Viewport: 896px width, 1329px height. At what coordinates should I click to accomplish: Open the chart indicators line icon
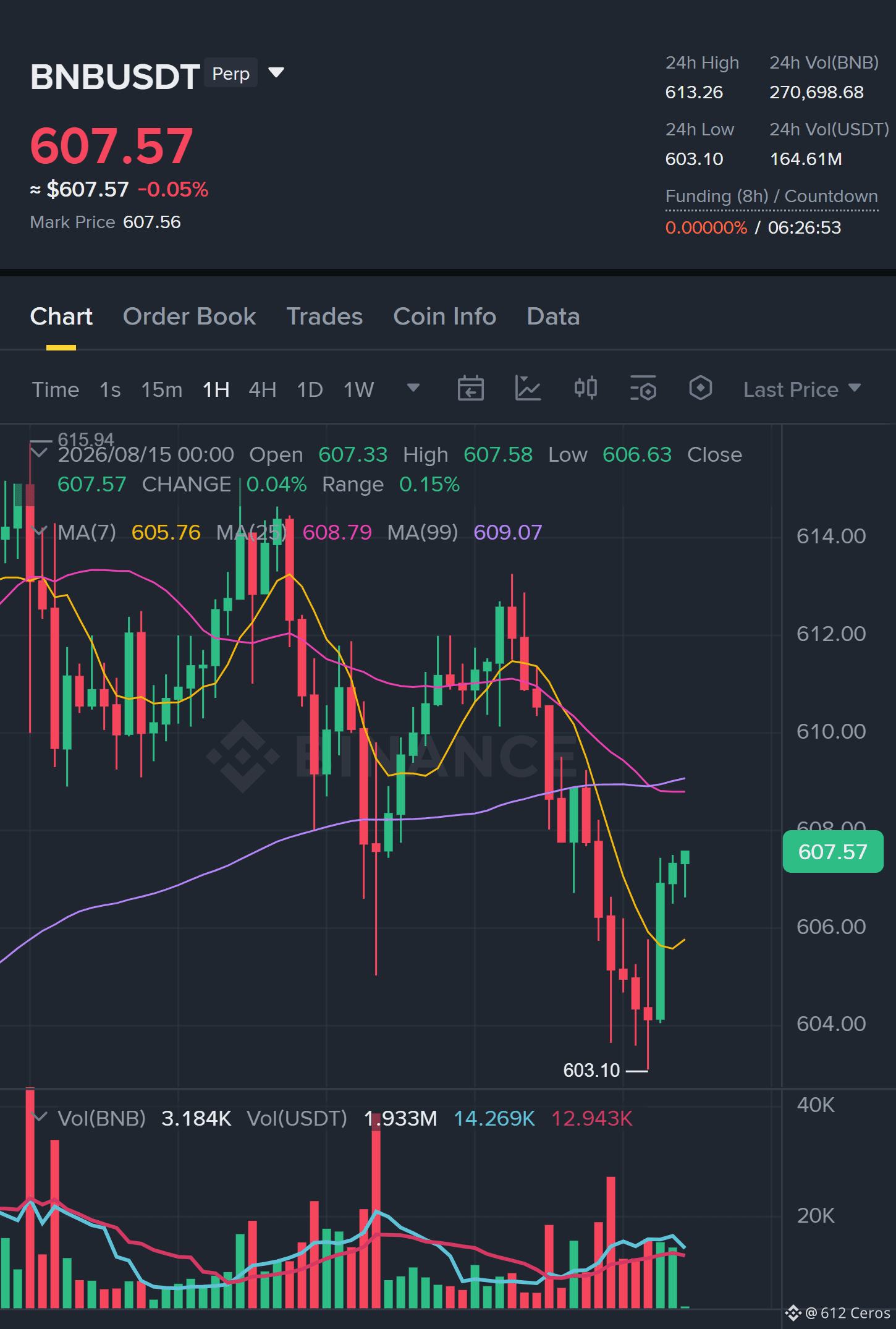[x=528, y=389]
